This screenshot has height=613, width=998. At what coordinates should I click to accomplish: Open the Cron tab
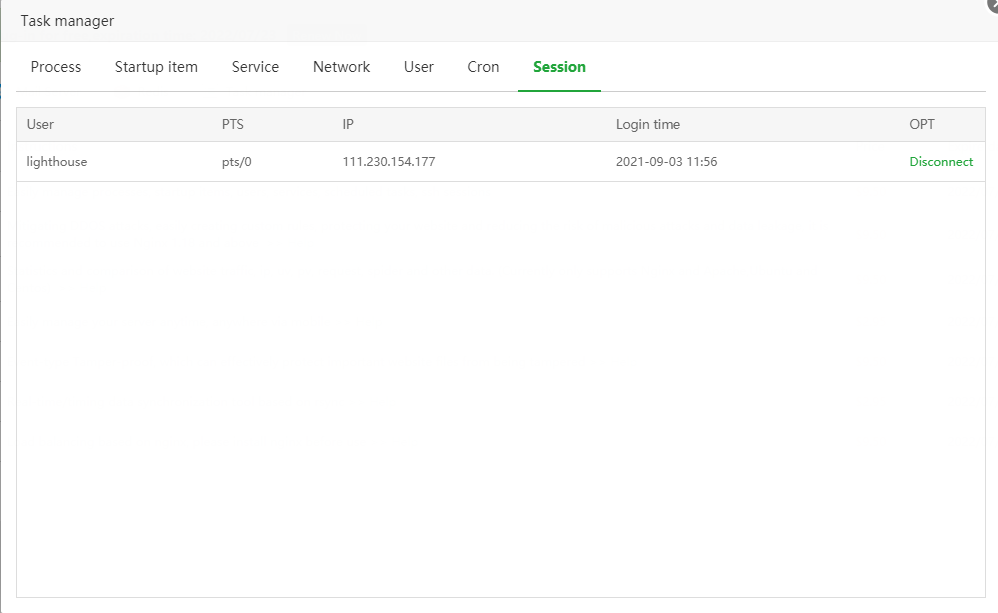(x=483, y=67)
